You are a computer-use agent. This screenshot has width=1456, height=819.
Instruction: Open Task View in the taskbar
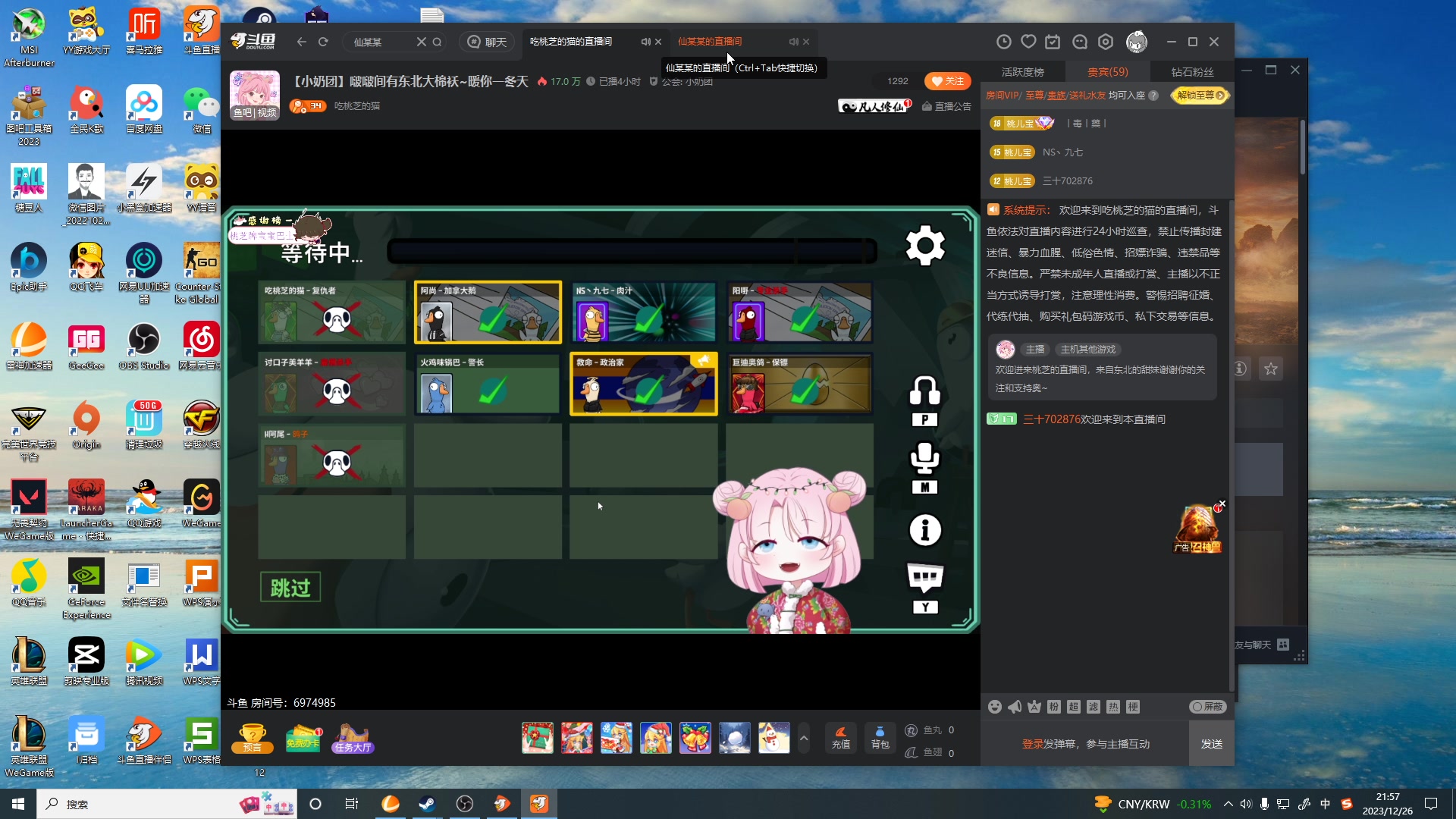pos(352,804)
